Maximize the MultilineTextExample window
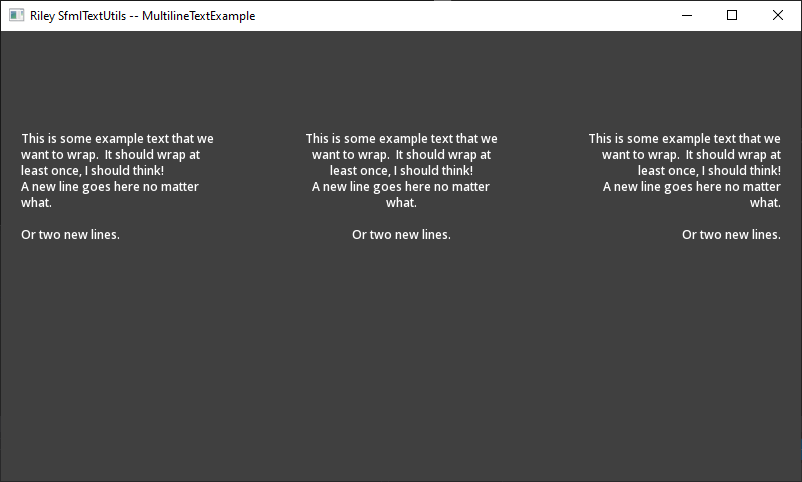This screenshot has height=482, width=802. (x=732, y=15)
